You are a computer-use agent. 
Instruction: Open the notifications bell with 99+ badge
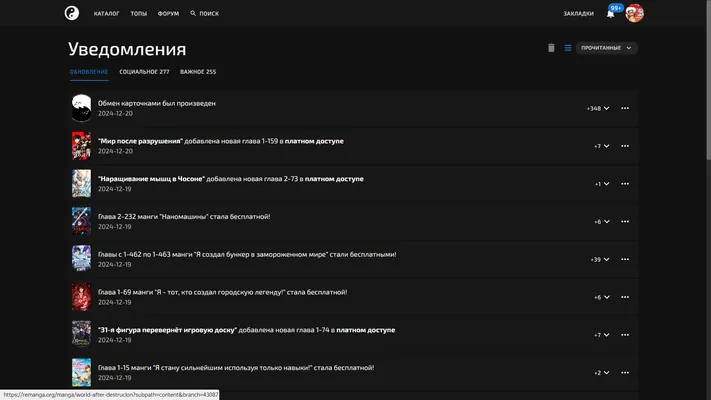pyautogui.click(x=611, y=13)
